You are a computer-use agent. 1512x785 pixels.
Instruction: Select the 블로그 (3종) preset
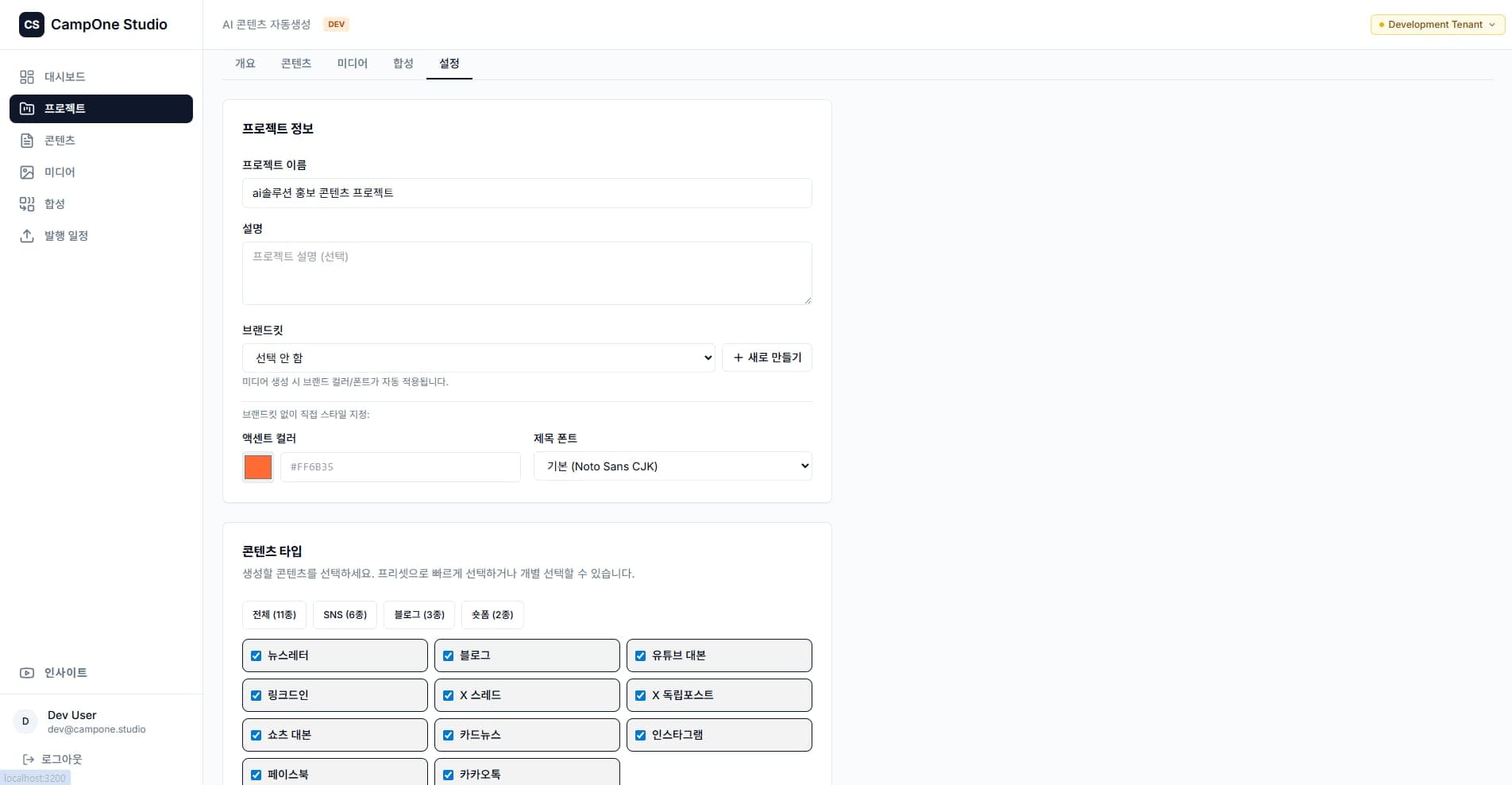click(x=419, y=615)
